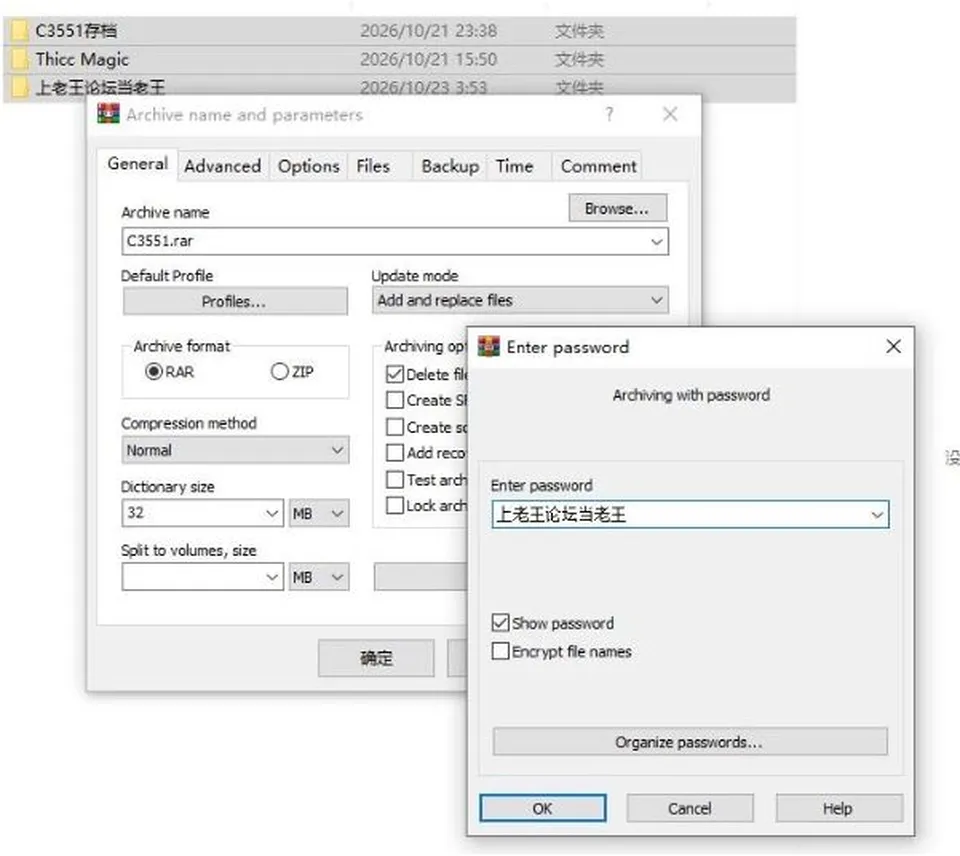
Task: Click WinRAR icon in Enter password title bar
Action: point(489,347)
